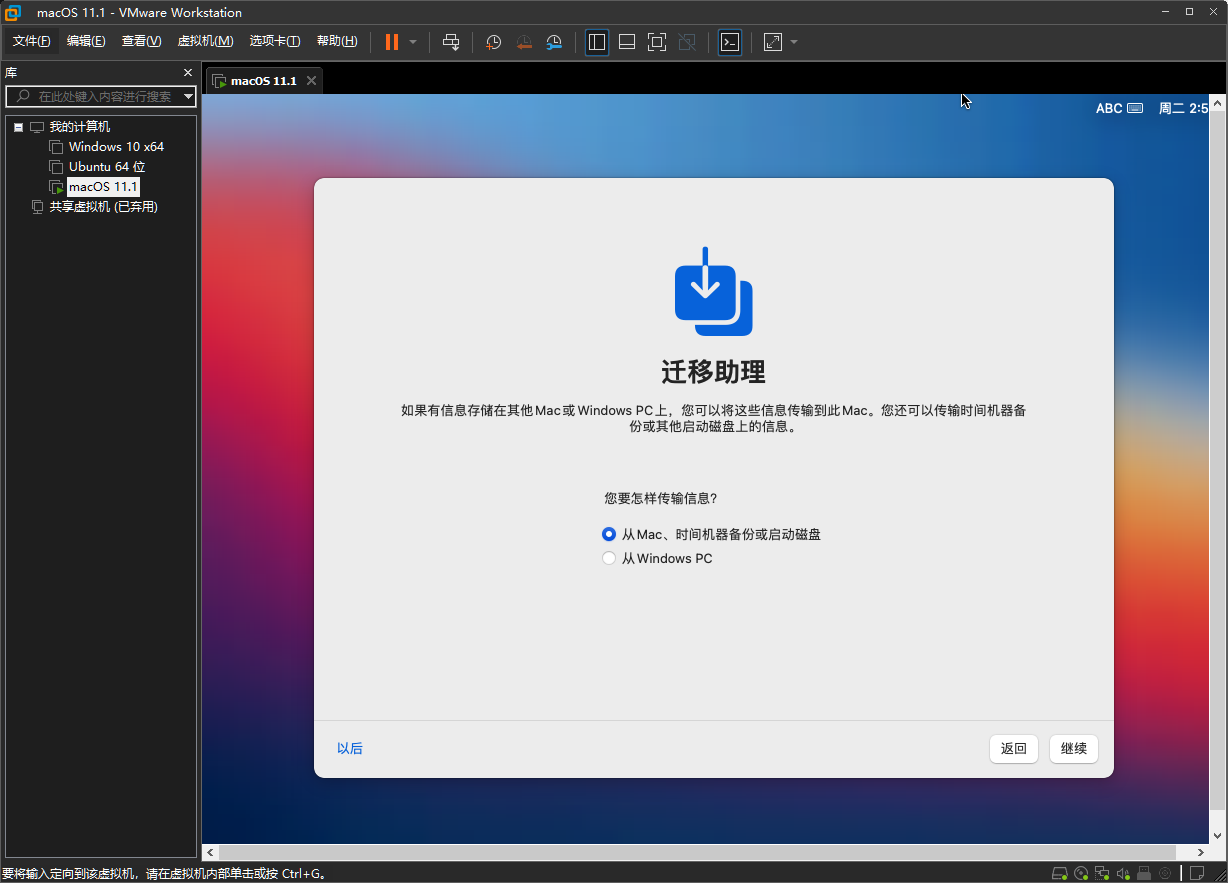This screenshot has width=1228, height=883.
Task: Click the greyed camera device status icon
Action: coord(1165,873)
